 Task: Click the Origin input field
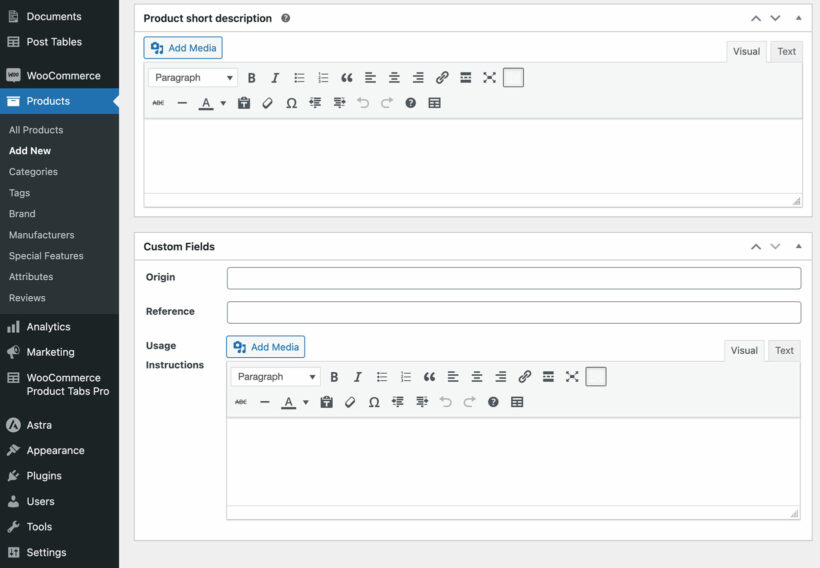click(514, 278)
